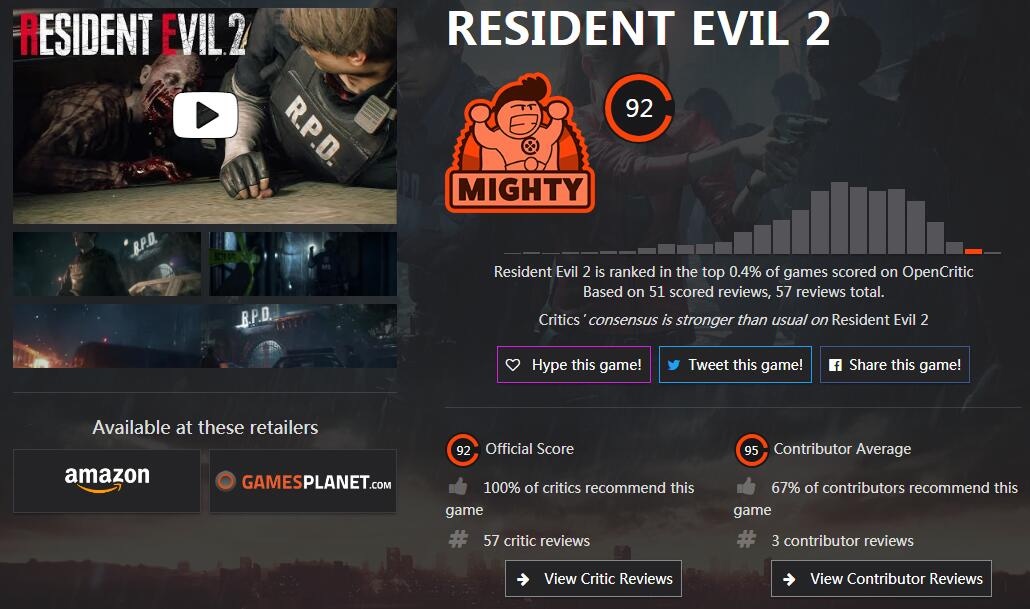
Task: Open View Contributor Reviews
Action: tap(881, 579)
